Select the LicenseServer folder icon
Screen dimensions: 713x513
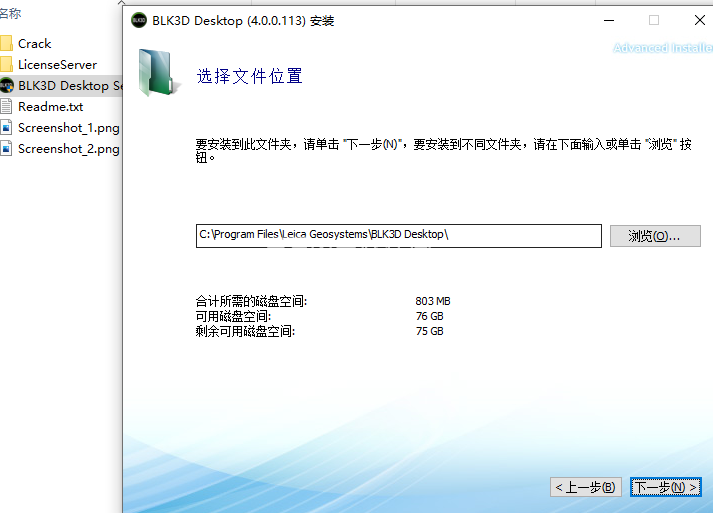pyautogui.click(x=6, y=65)
